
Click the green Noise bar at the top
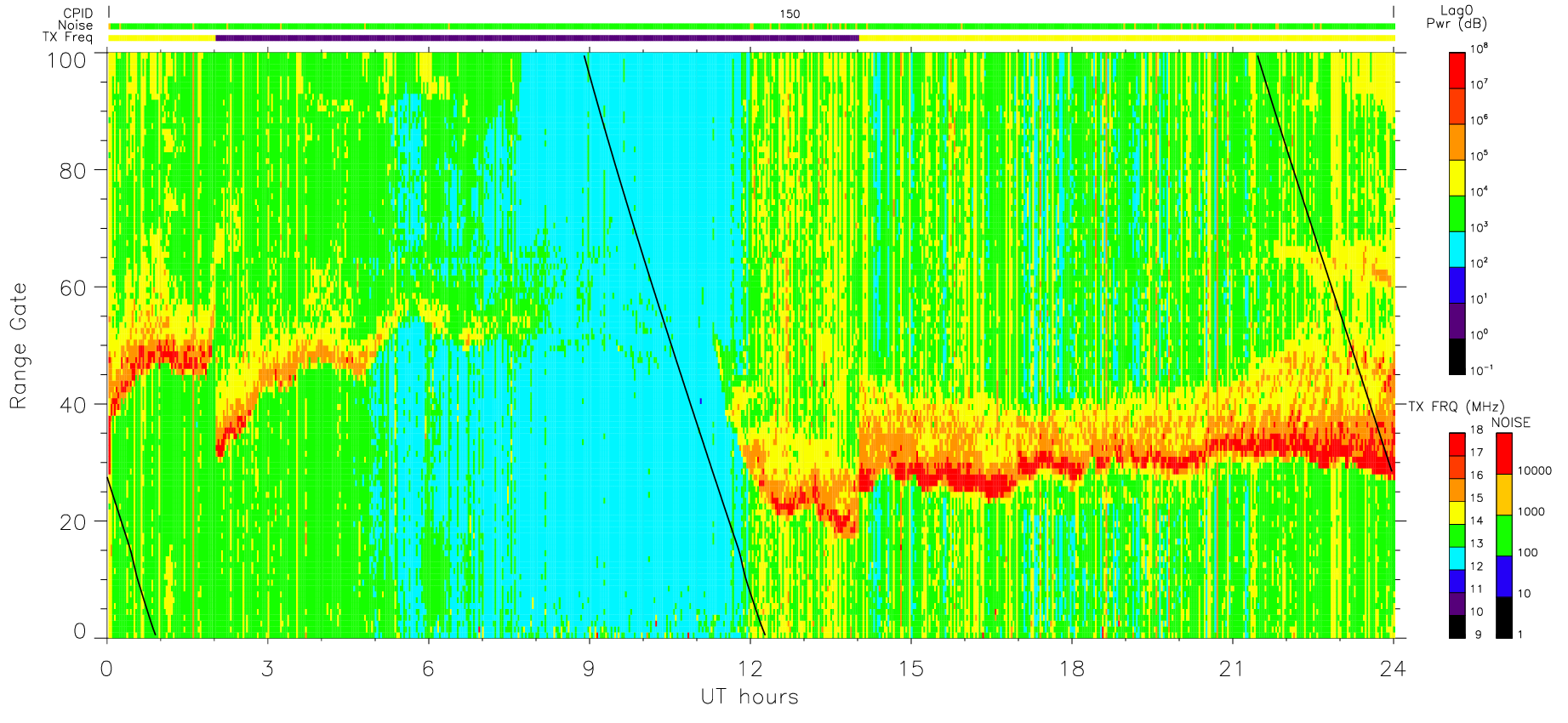(x=752, y=26)
